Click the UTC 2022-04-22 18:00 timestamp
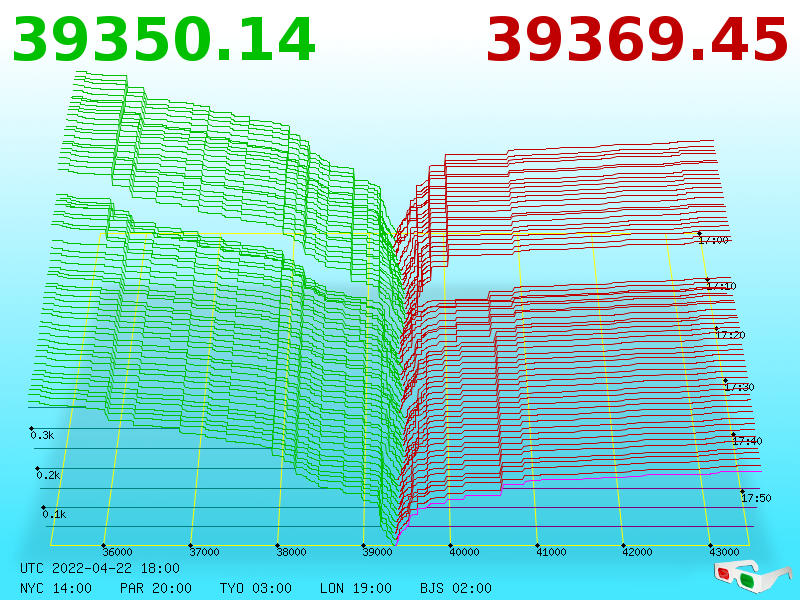This screenshot has width=800, height=600. (x=100, y=568)
